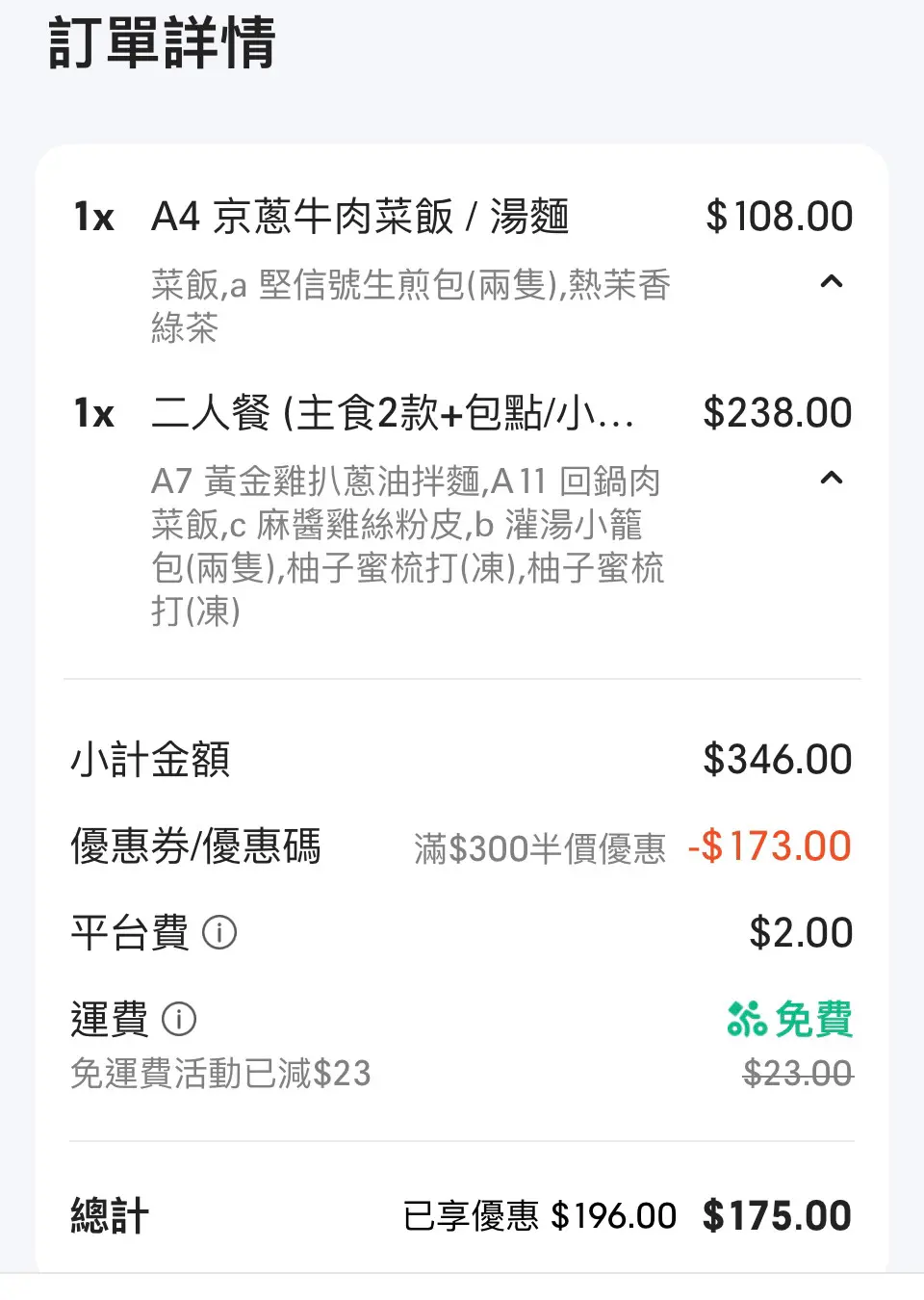This screenshot has width=924, height=1300.
Task: Collapse the 二人餐 item options chevron
Action: [x=832, y=479]
